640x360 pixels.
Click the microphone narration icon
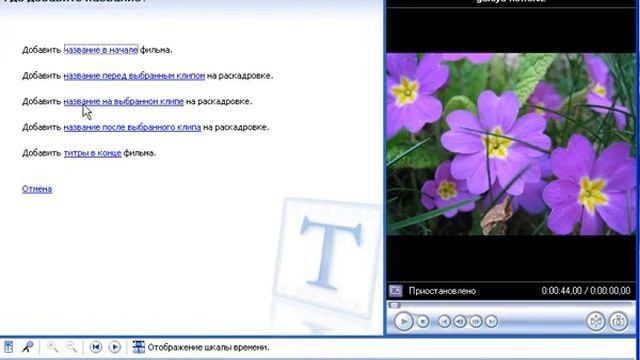point(28,347)
